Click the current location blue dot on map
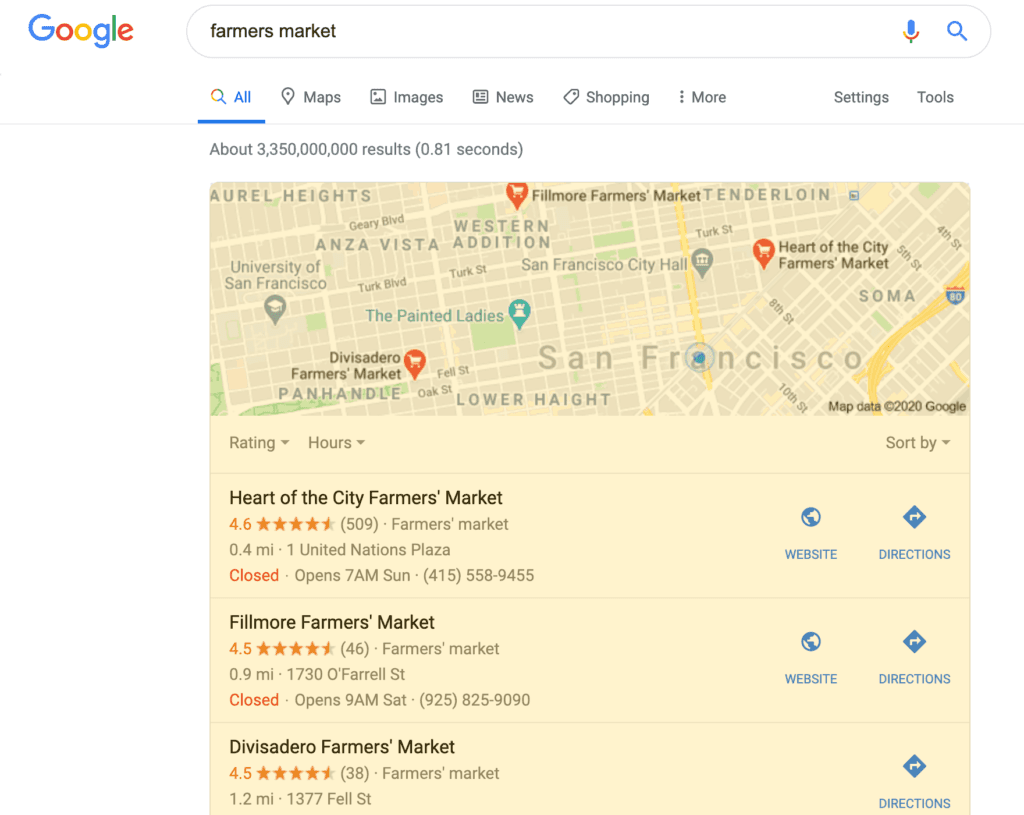1024x815 pixels. pyautogui.click(x=699, y=358)
